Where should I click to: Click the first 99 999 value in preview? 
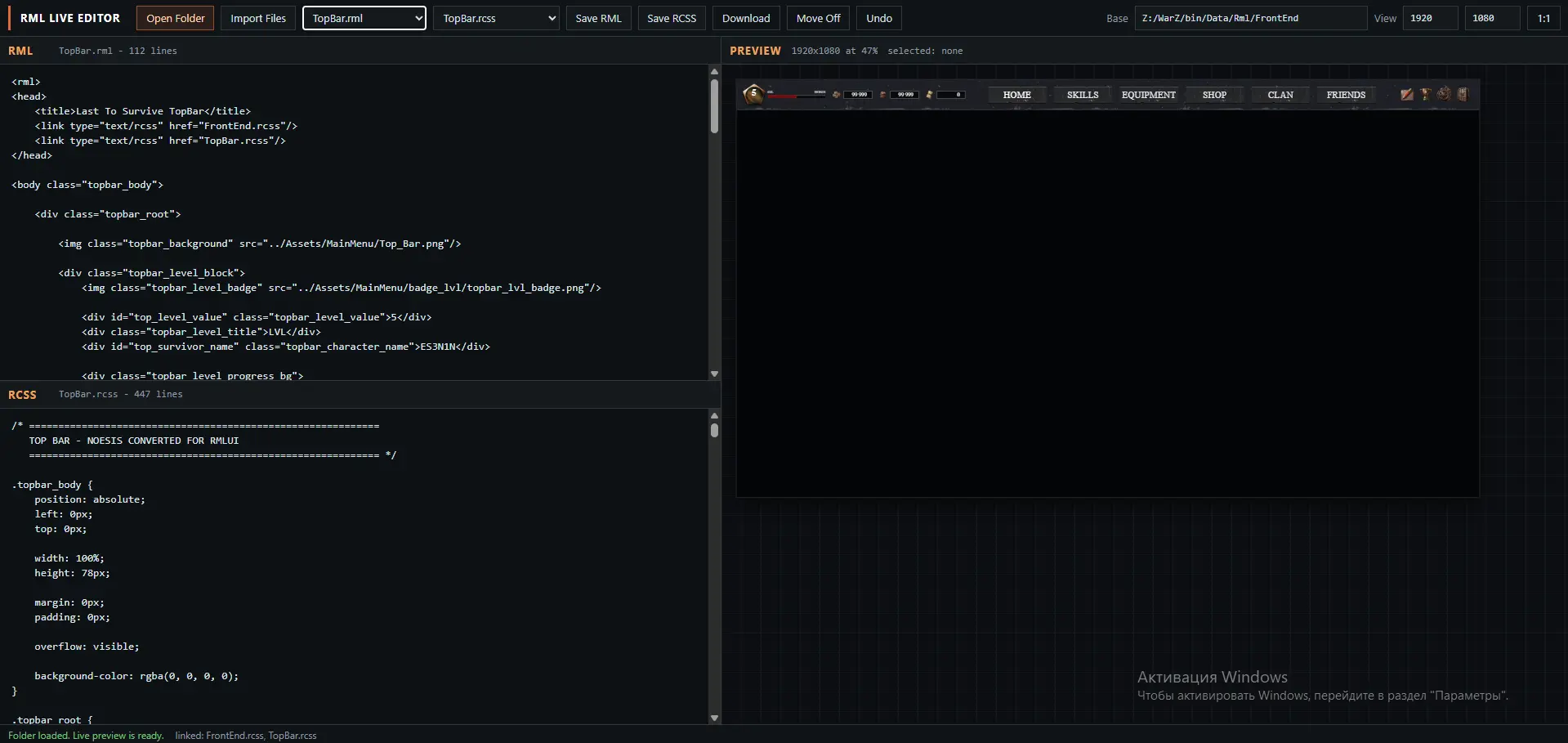click(859, 95)
